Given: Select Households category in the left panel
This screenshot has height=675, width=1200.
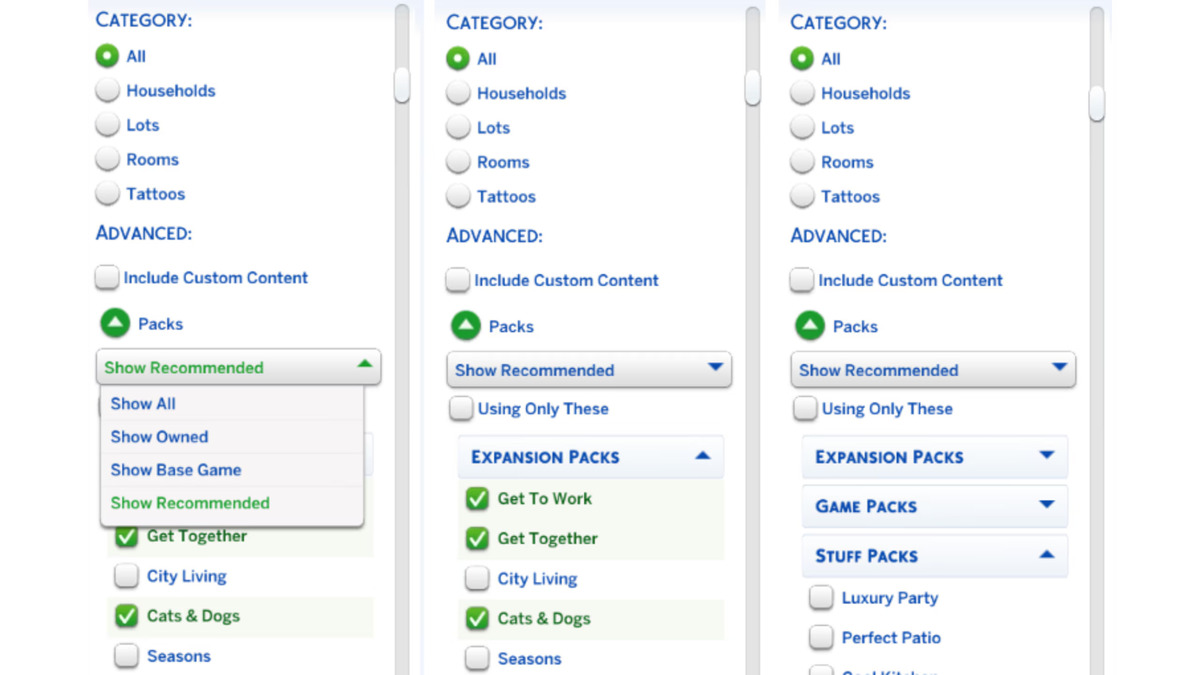Looking at the screenshot, I should (107, 91).
